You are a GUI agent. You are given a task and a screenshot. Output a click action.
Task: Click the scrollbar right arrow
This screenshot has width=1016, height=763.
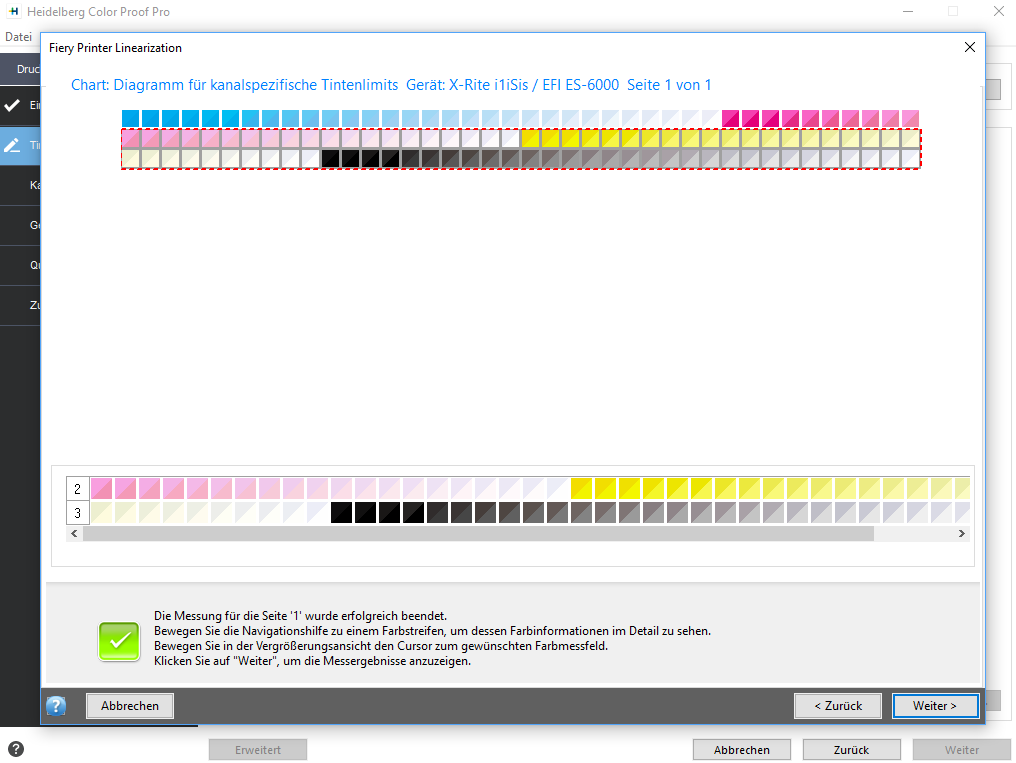pos(962,534)
